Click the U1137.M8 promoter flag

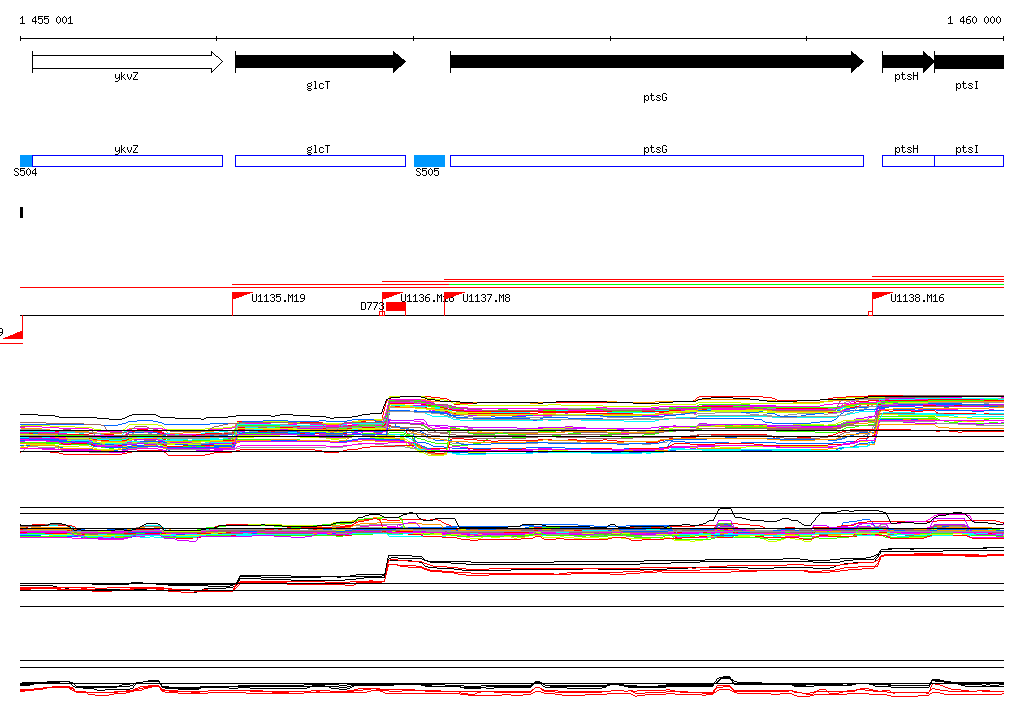coord(453,297)
